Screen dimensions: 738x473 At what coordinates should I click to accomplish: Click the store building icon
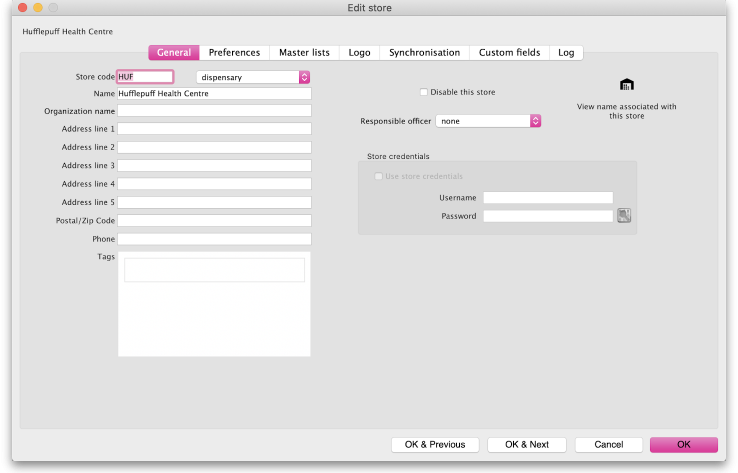tap(627, 84)
